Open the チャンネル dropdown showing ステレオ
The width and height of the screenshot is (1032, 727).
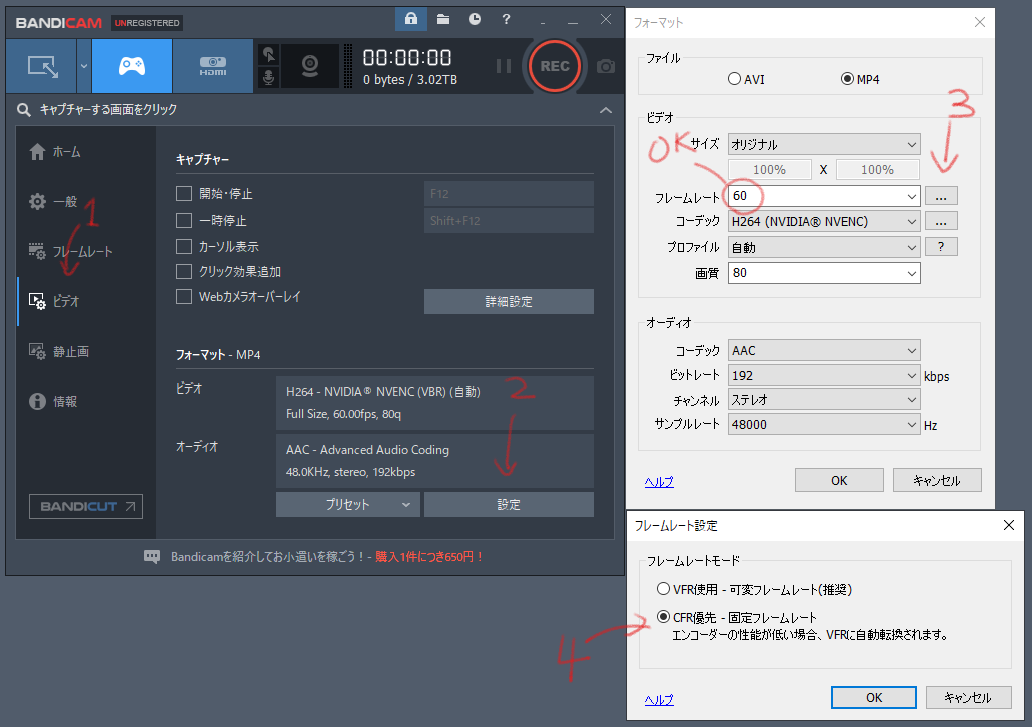tap(824, 400)
